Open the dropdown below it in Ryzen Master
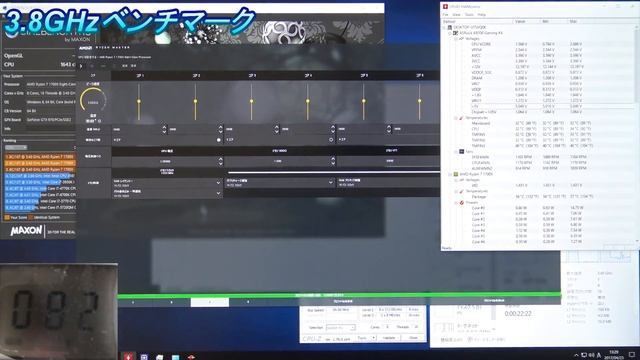 coord(167,193)
